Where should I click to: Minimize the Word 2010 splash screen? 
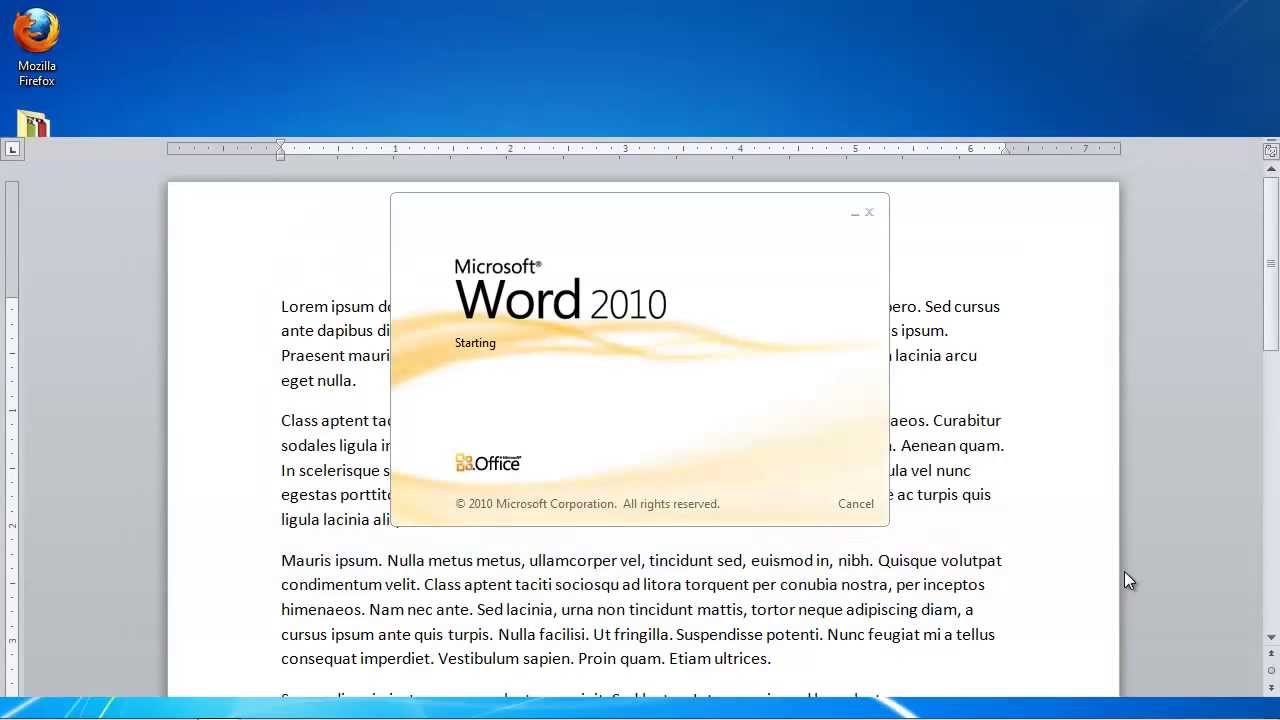click(855, 213)
